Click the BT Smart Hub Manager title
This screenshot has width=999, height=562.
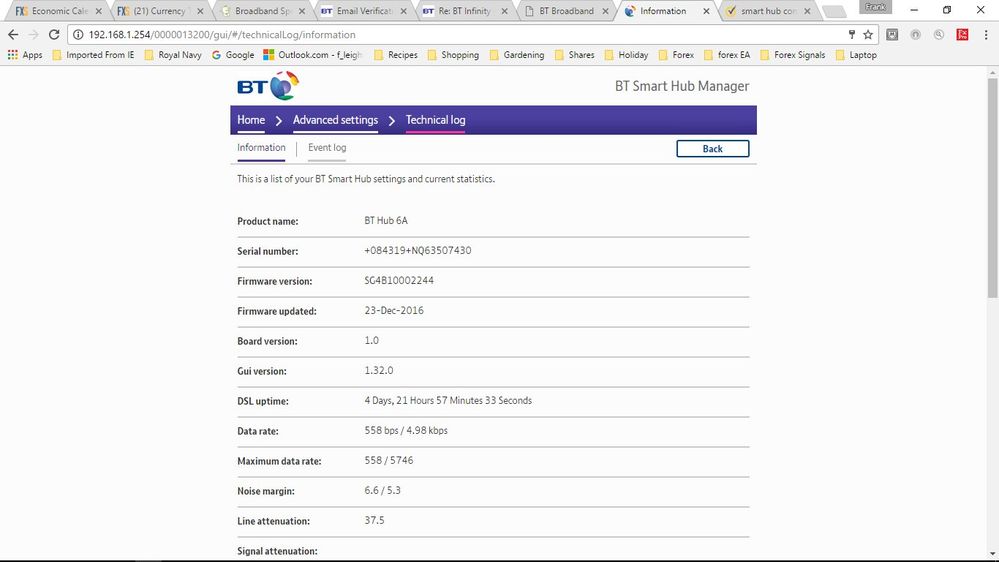(x=682, y=86)
